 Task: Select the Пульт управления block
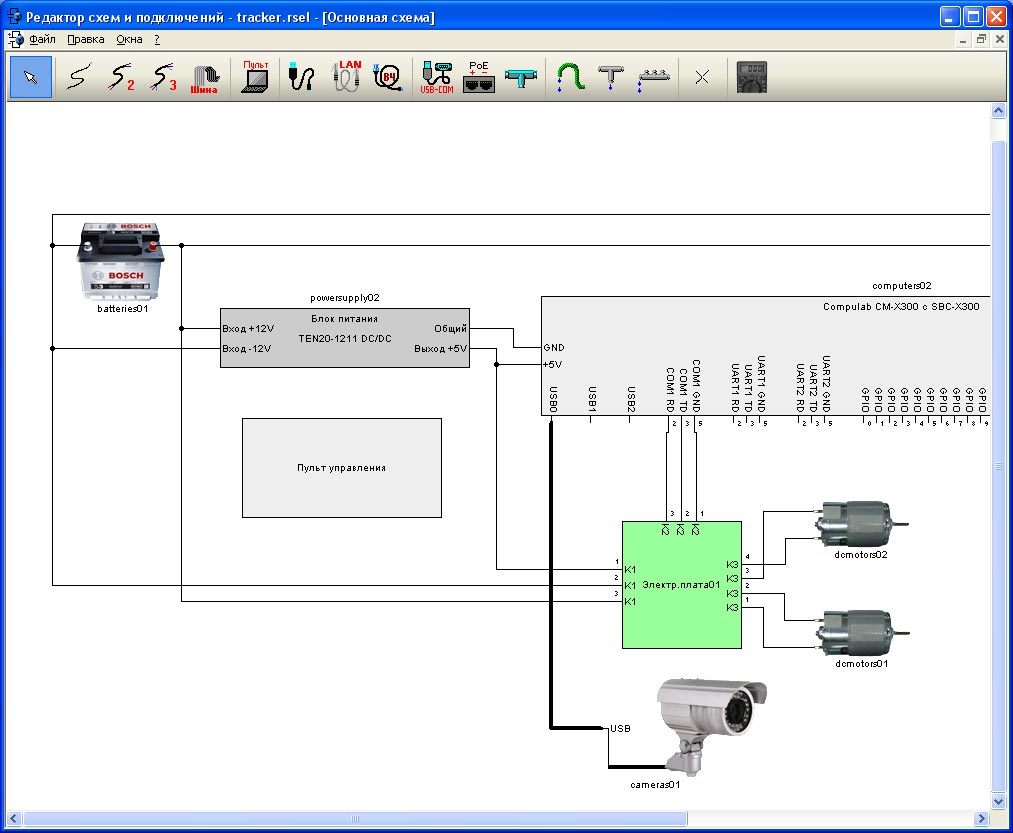342,468
